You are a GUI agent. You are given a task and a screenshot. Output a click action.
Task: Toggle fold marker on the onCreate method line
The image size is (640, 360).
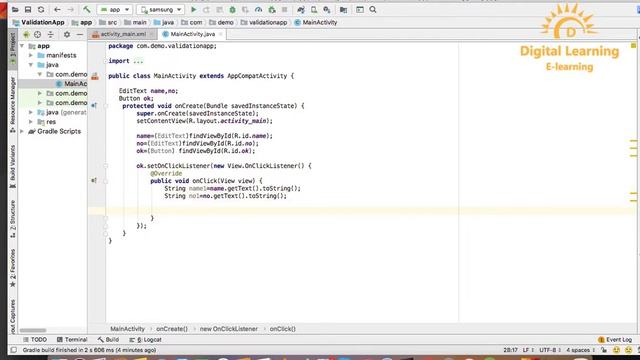(x=106, y=106)
